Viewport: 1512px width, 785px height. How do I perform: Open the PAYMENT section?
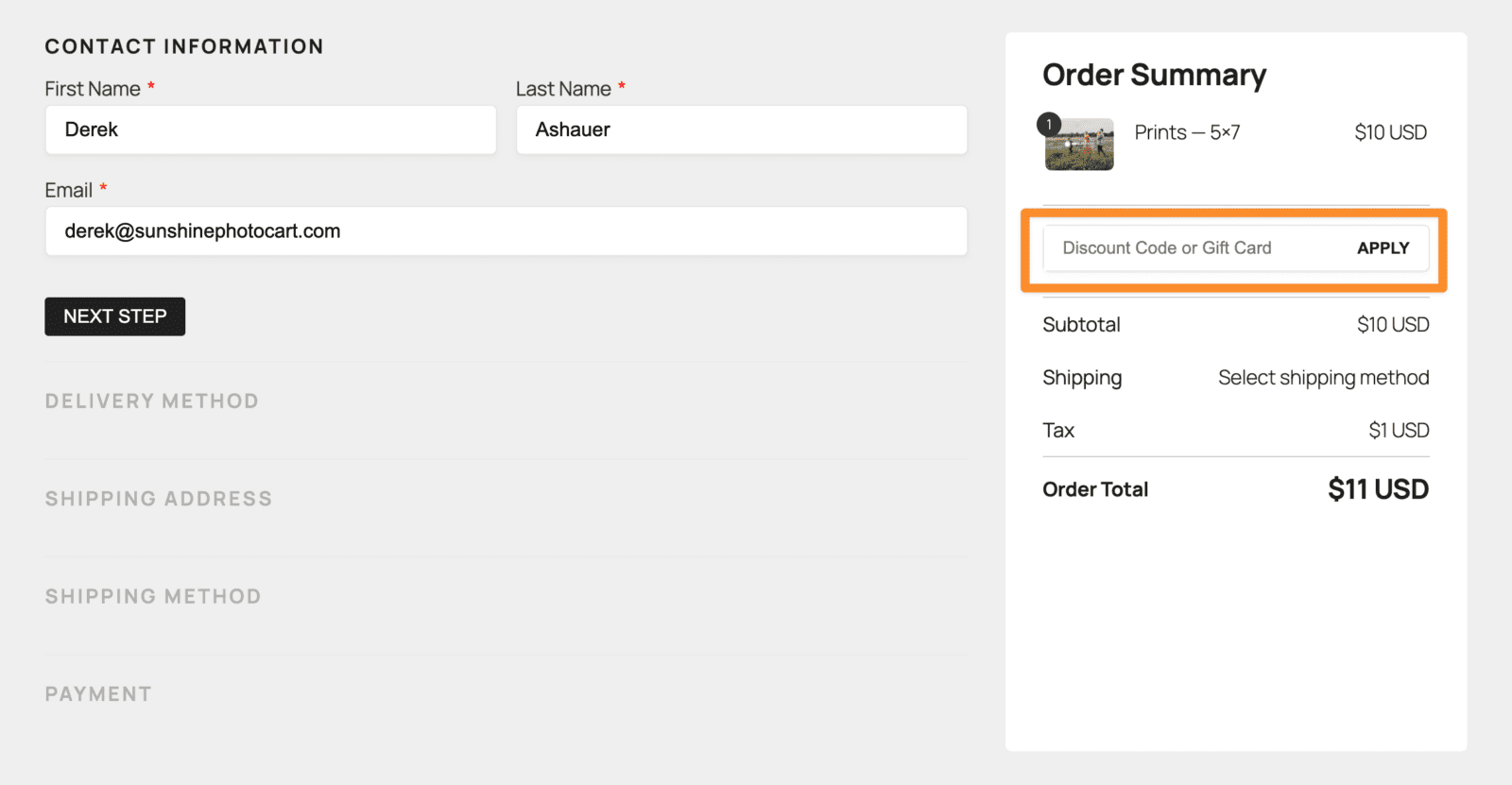click(x=98, y=694)
